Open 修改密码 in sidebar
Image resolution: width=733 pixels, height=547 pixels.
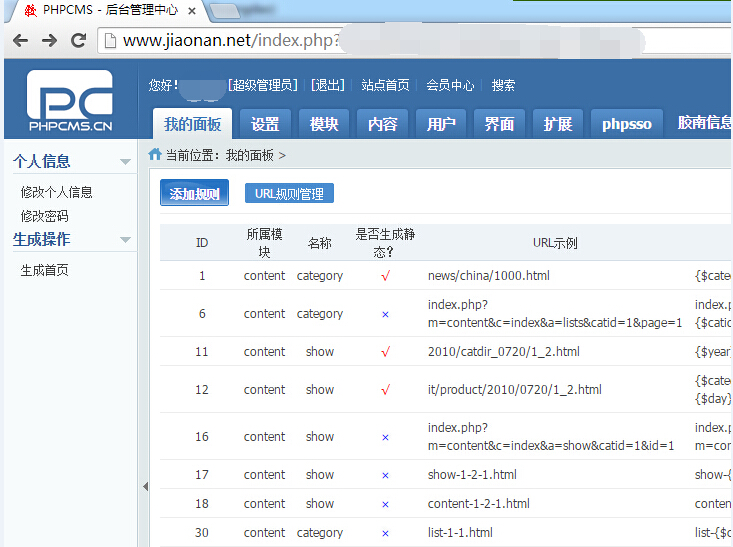pyautogui.click(x=44, y=216)
